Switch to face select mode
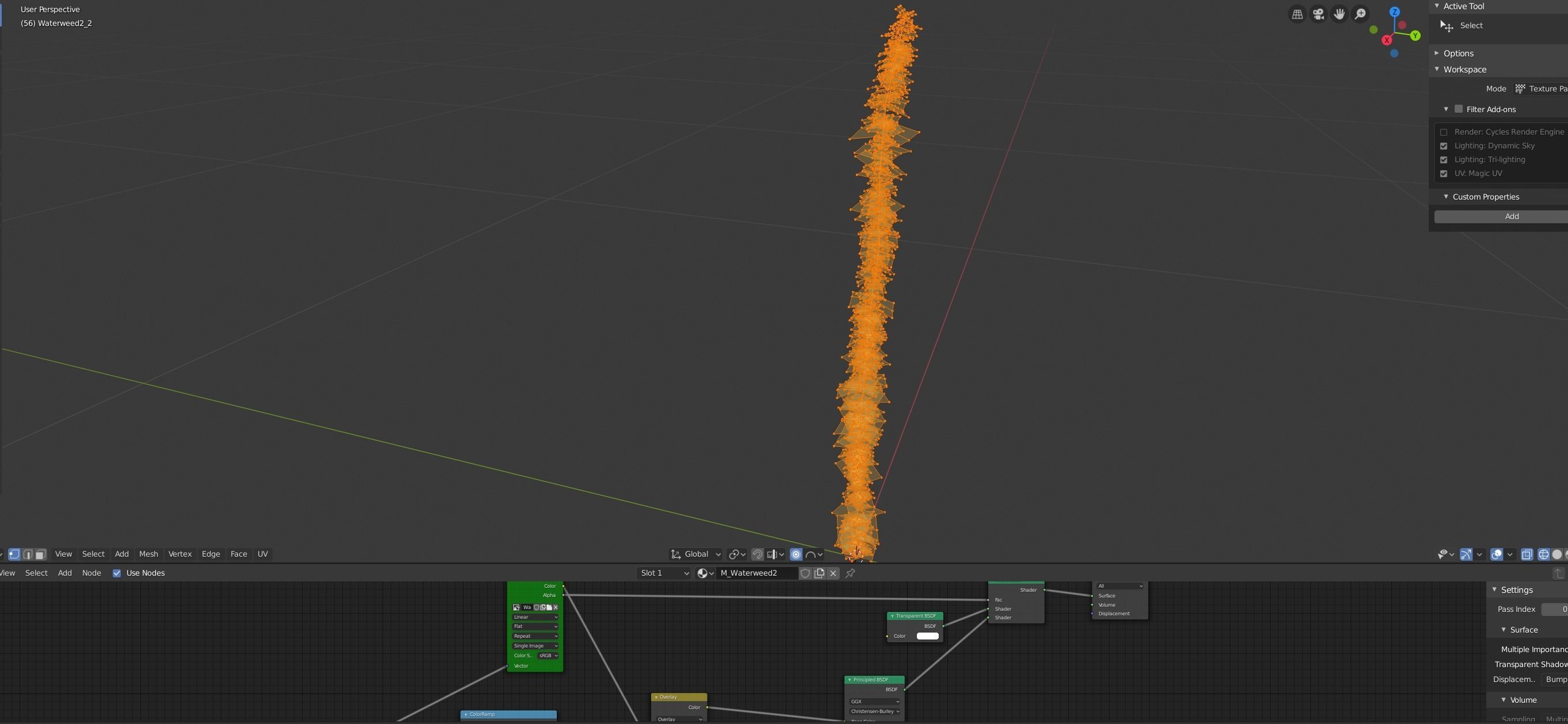The image size is (1568, 724). (x=40, y=554)
